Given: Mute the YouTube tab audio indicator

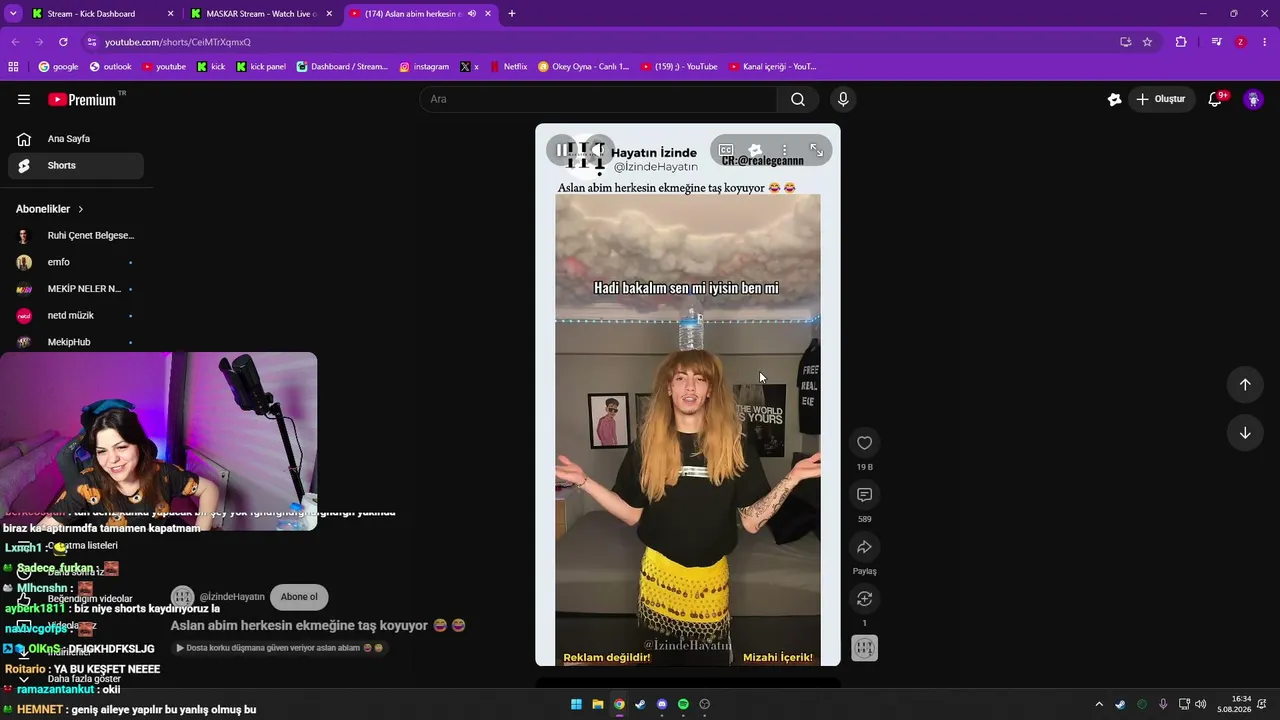Looking at the screenshot, I should [x=472, y=14].
